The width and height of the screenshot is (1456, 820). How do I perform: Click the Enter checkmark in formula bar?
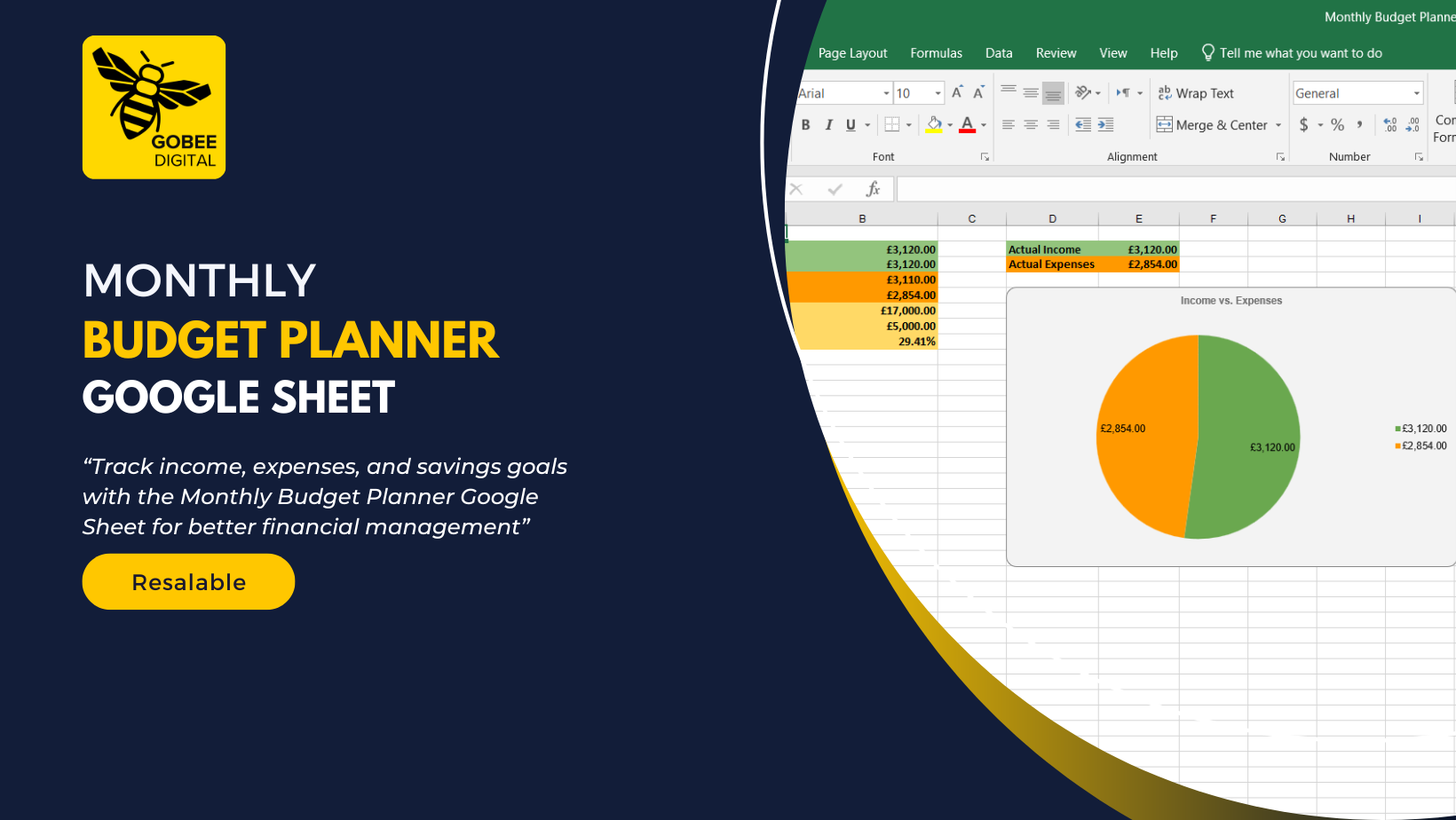835,189
